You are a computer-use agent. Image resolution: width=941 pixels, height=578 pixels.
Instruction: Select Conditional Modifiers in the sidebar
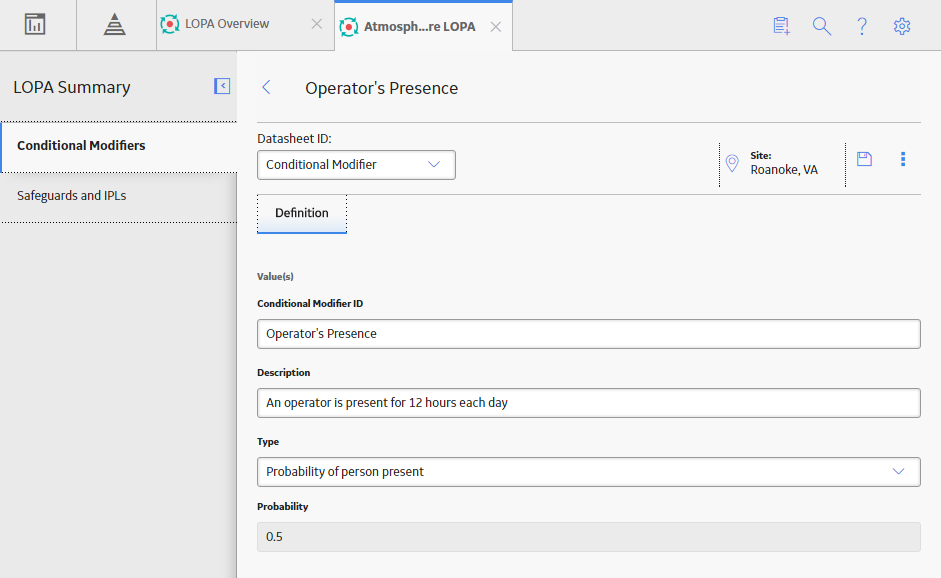point(119,146)
